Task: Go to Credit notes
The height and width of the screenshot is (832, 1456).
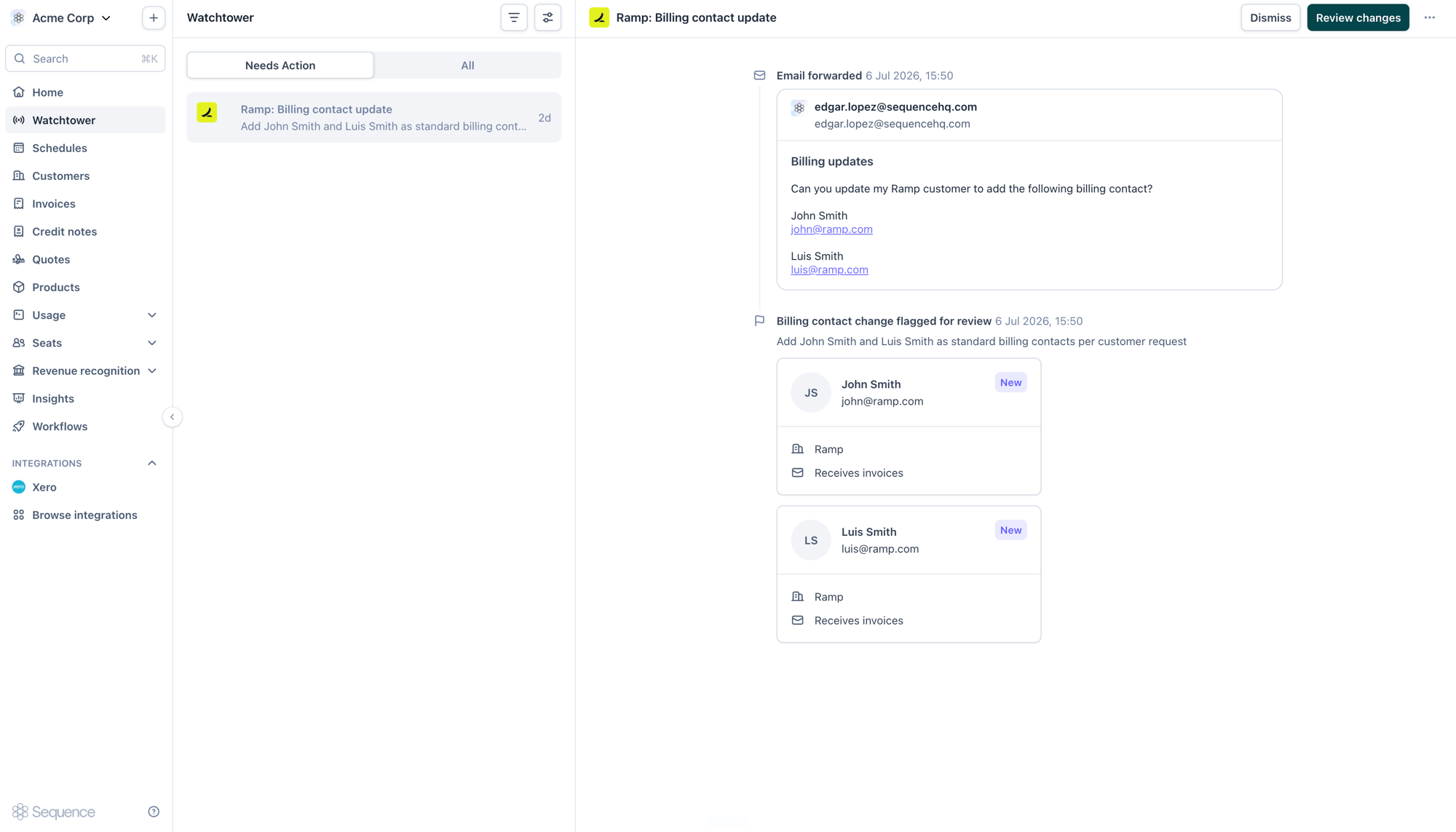Action: (85, 231)
